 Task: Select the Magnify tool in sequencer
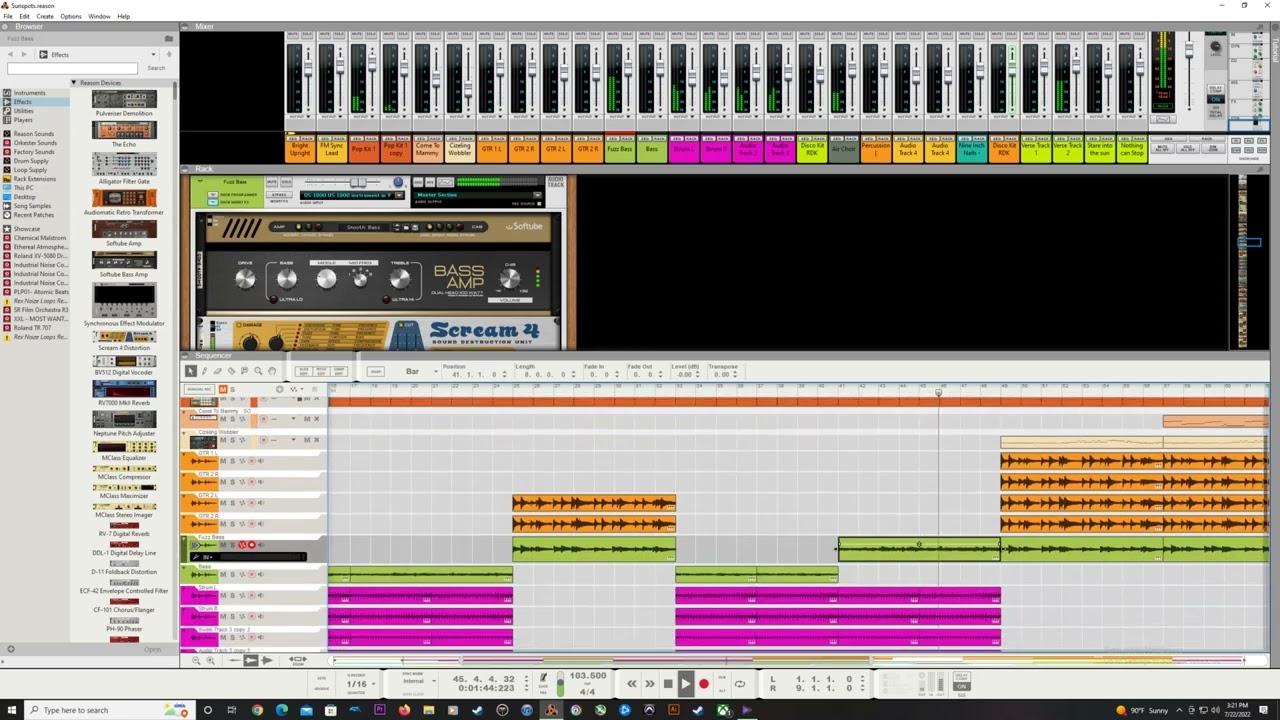point(258,371)
